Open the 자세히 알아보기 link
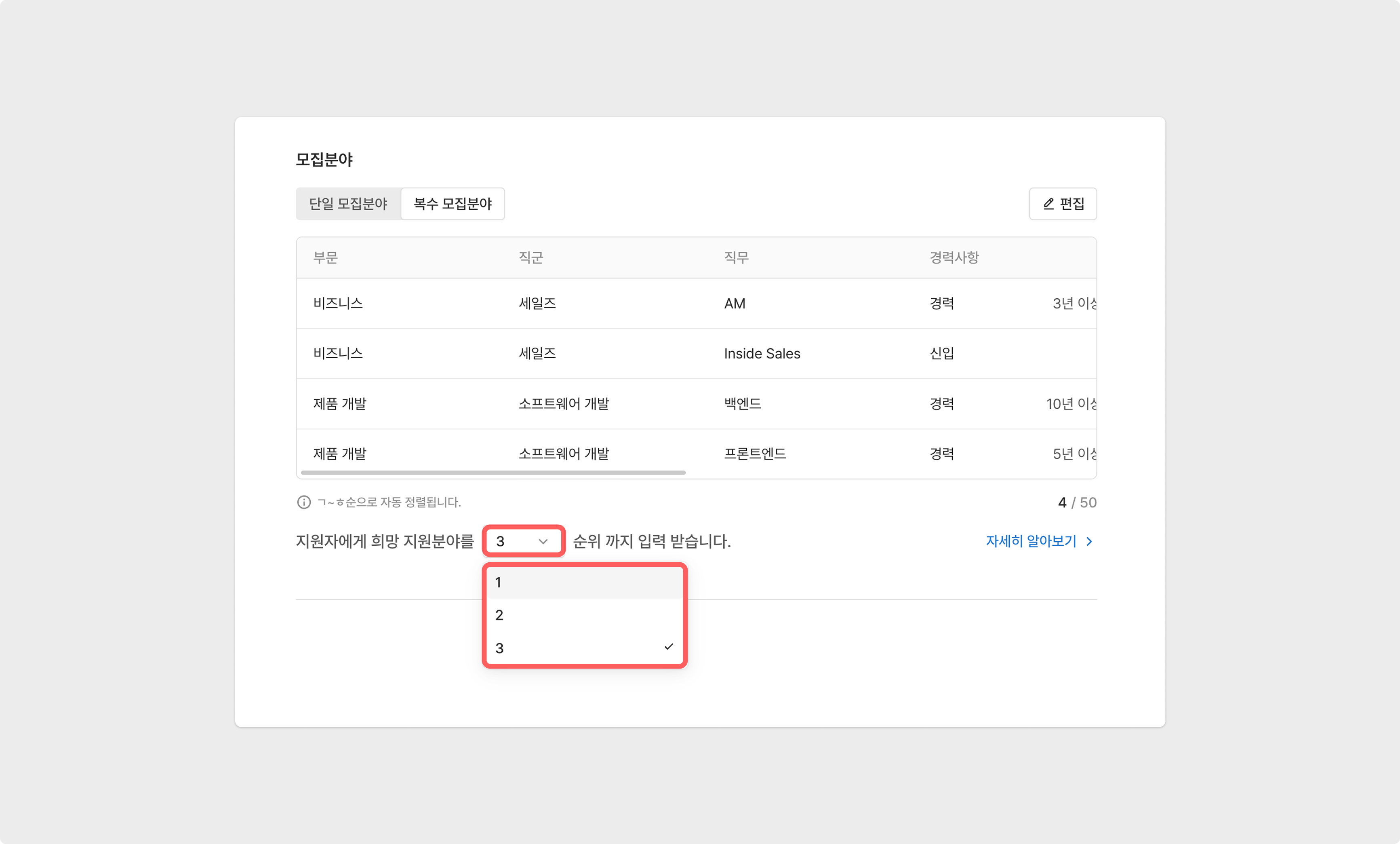The height and width of the screenshot is (844, 1400). (x=1031, y=542)
